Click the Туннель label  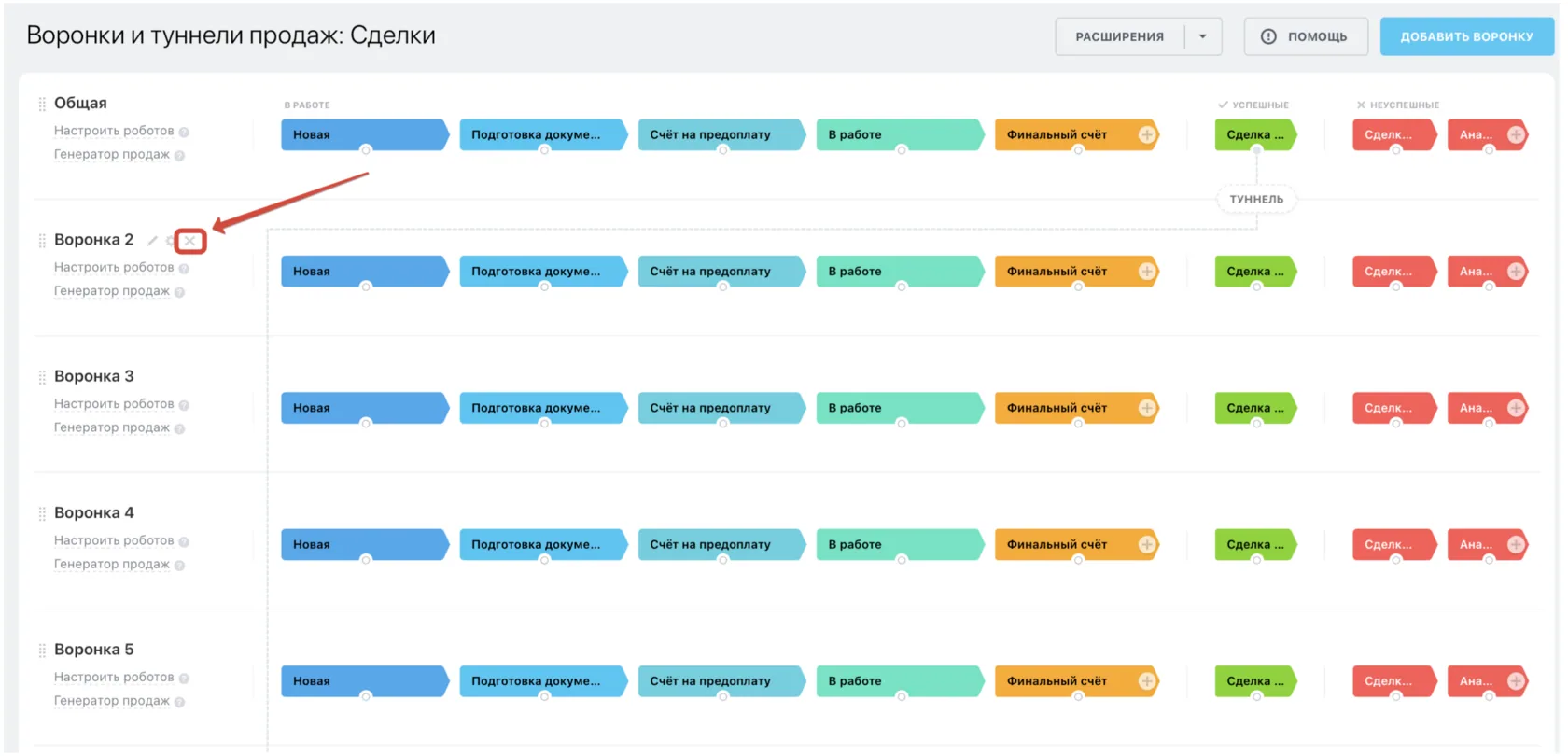pyautogui.click(x=1256, y=199)
